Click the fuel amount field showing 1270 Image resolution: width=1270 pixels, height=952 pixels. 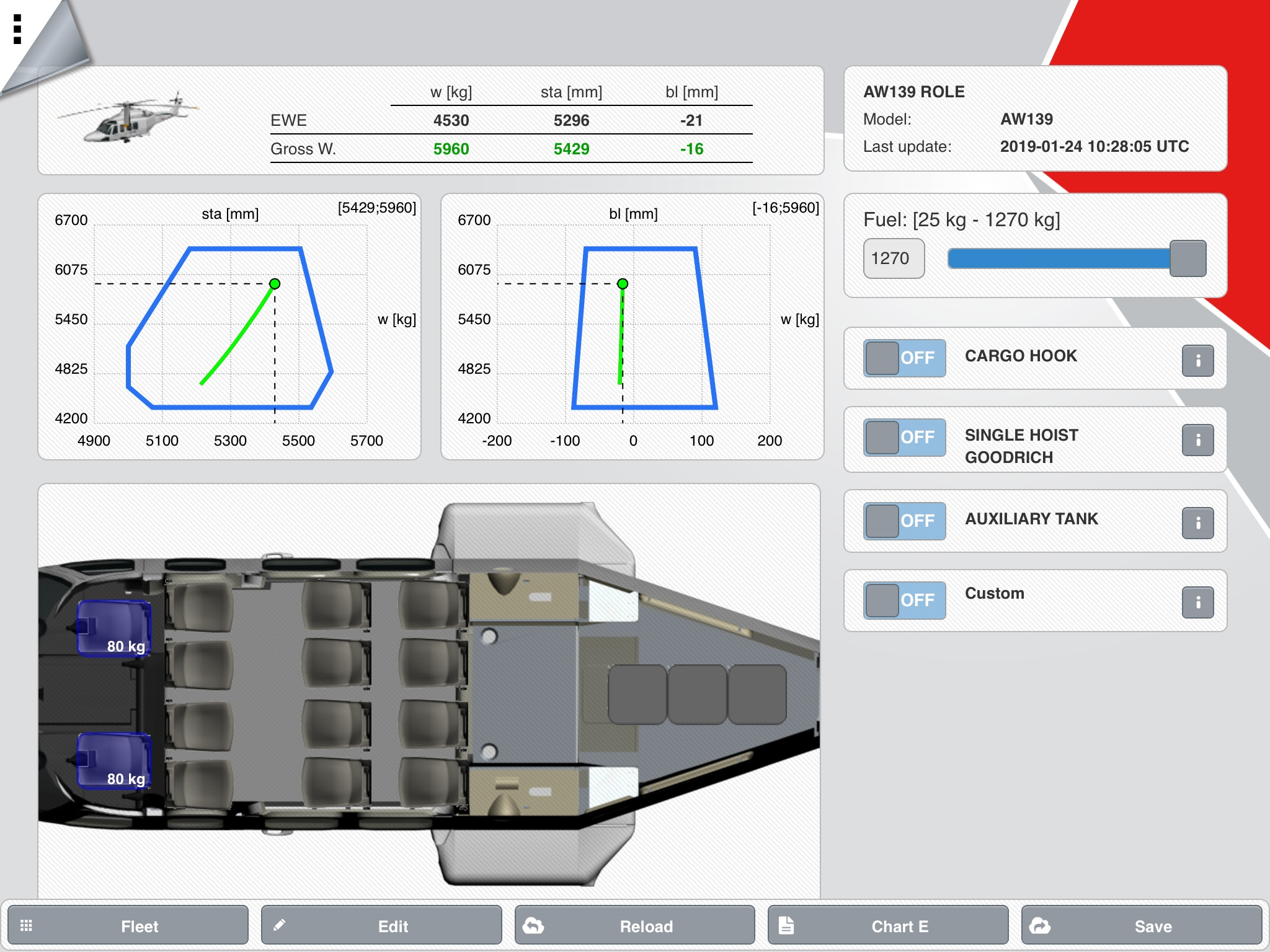[894, 258]
